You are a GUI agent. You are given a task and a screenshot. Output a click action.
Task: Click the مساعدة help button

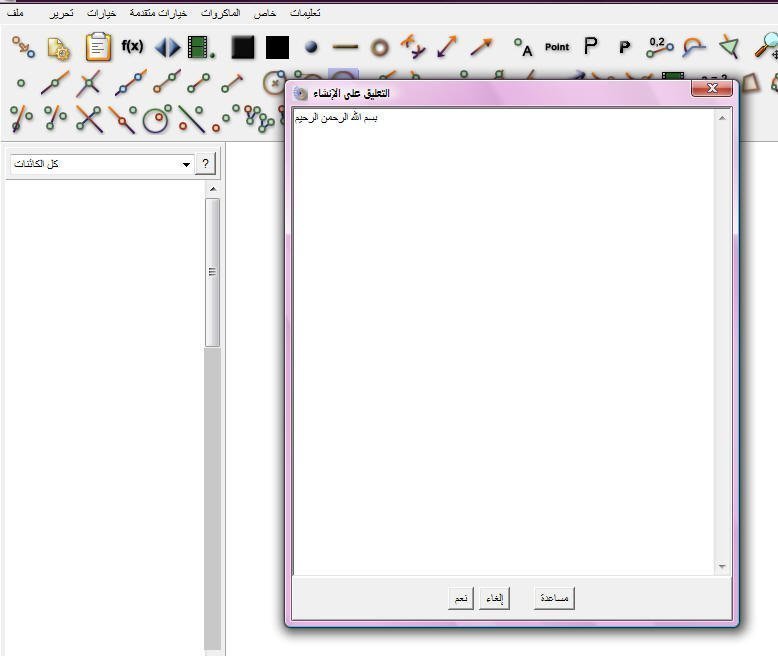(554, 598)
